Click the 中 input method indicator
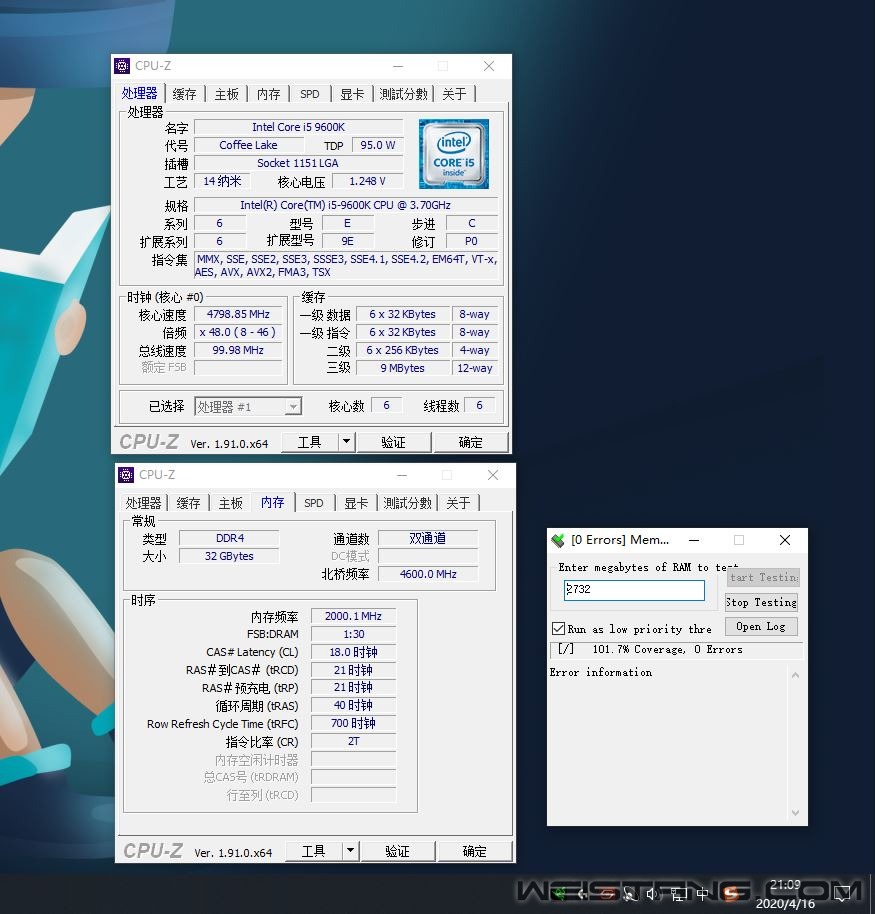Image resolution: width=875 pixels, height=914 pixels. pos(702,893)
